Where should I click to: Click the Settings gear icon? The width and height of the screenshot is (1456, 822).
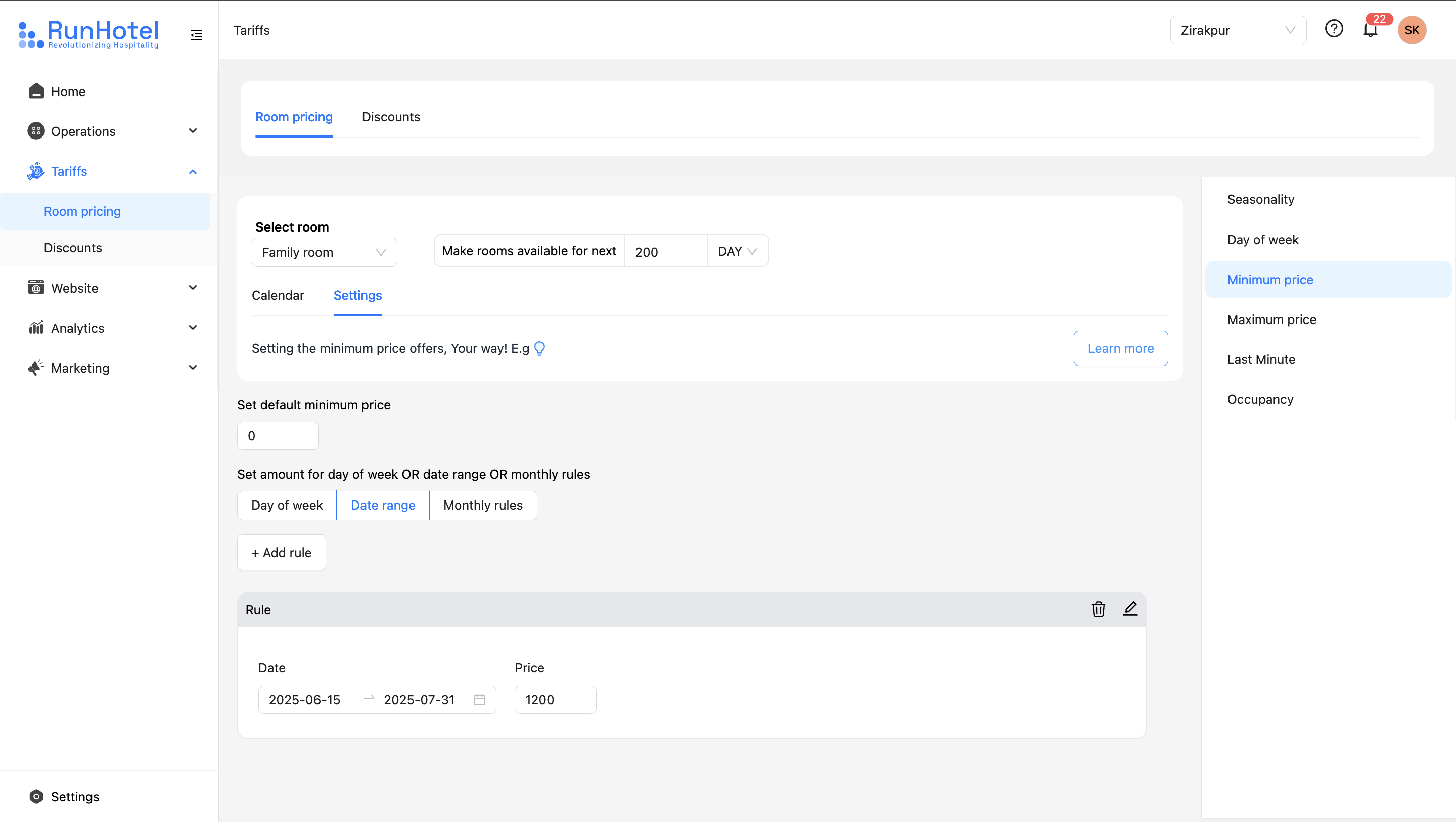coord(36,796)
